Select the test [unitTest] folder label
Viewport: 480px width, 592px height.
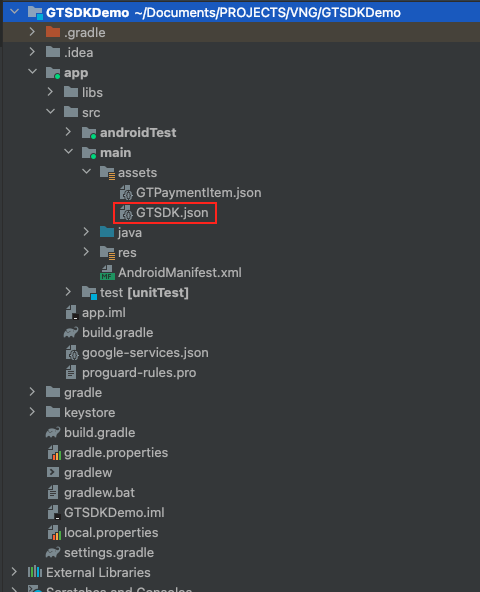click(x=144, y=292)
